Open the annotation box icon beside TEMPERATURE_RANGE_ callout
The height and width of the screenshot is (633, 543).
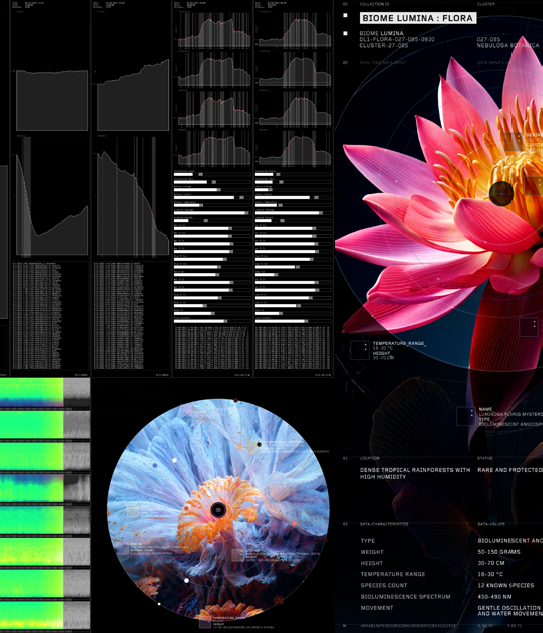tap(359, 350)
